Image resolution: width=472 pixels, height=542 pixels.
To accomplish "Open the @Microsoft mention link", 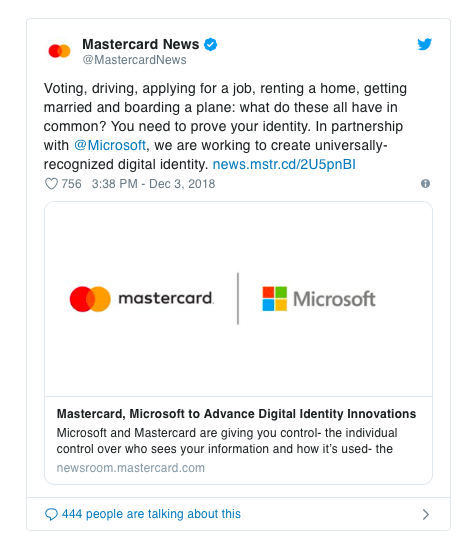I will 110,146.
